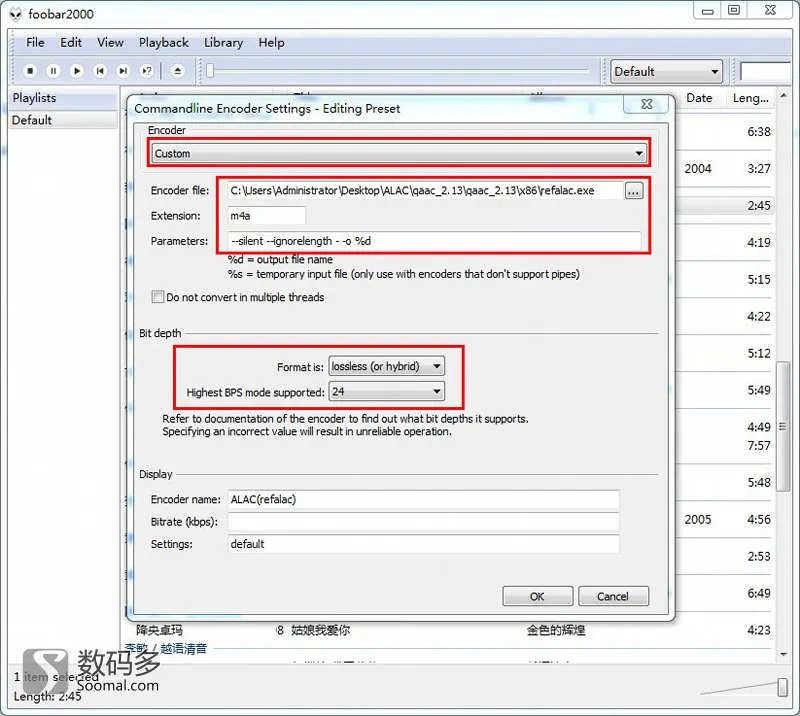The height and width of the screenshot is (716, 800).
Task: Select the track row 姑娘我爱你
Action: (x=320, y=630)
